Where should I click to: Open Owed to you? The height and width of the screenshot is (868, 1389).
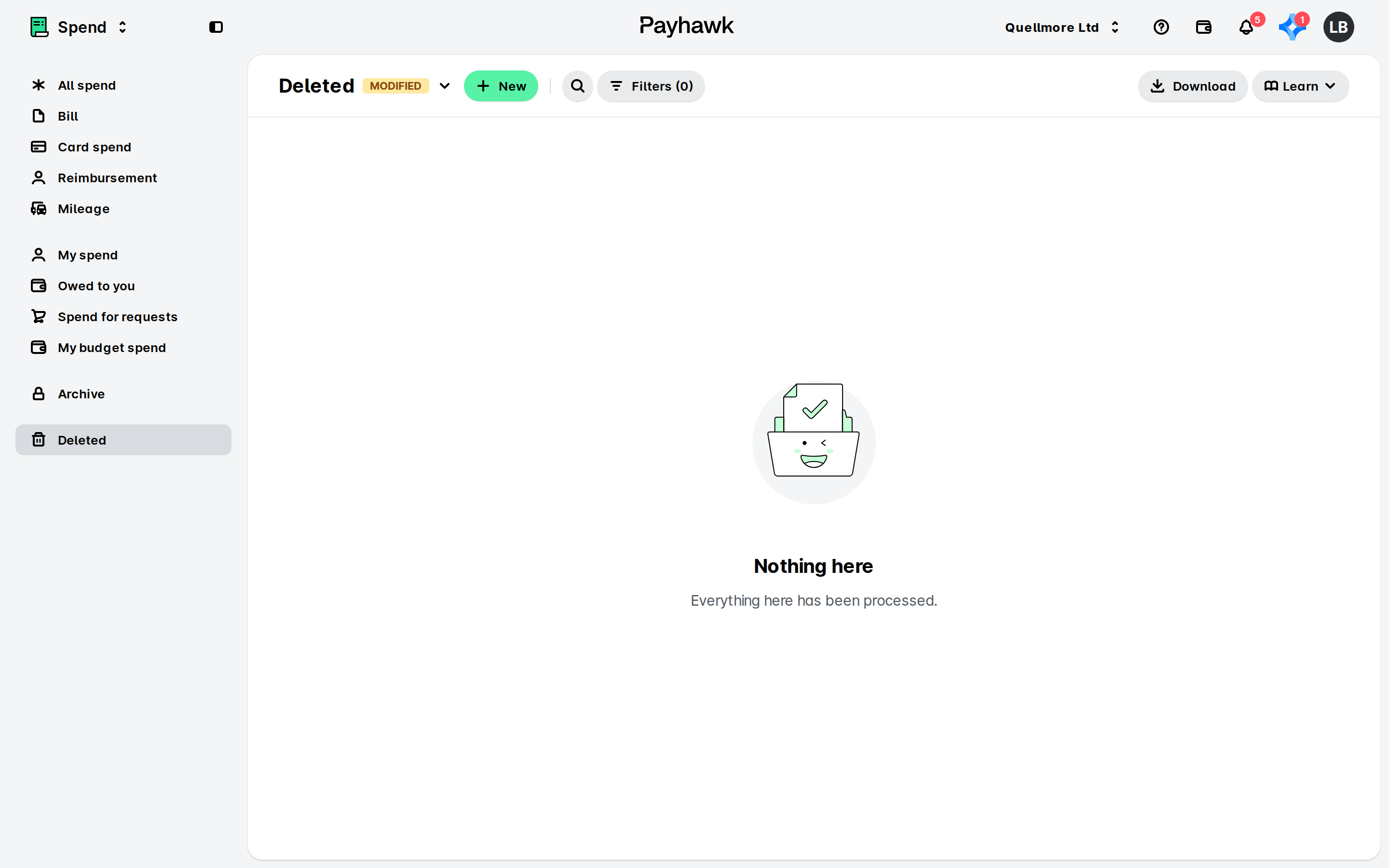123,286
